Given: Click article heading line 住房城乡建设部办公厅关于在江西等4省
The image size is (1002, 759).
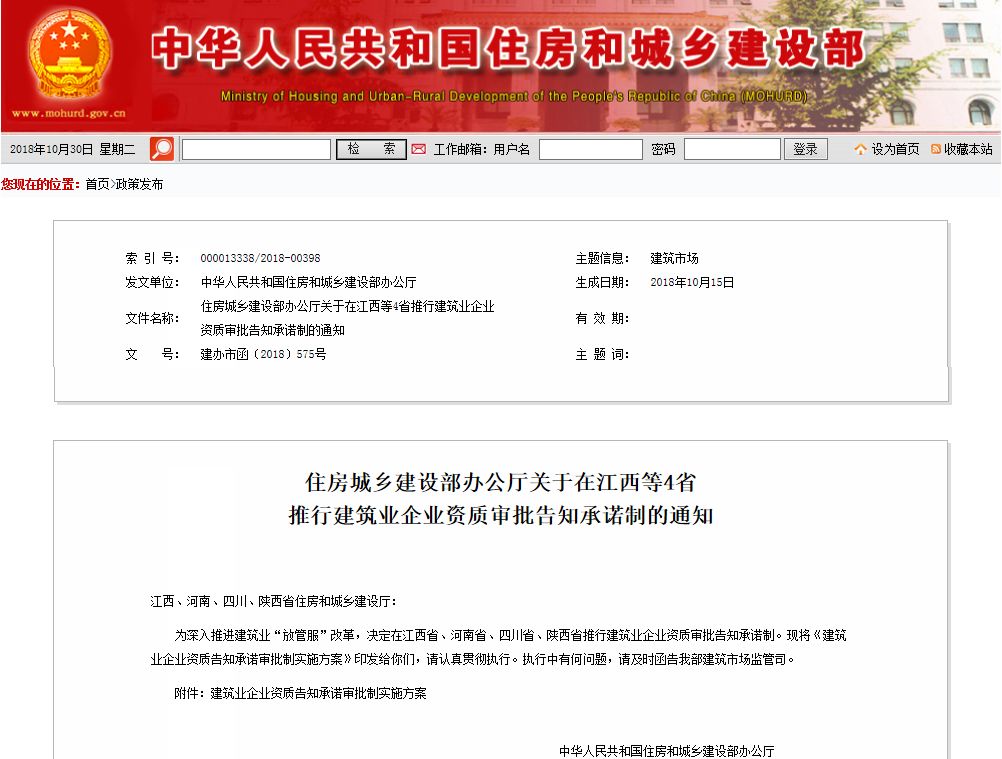Looking at the screenshot, I should (500, 482).
